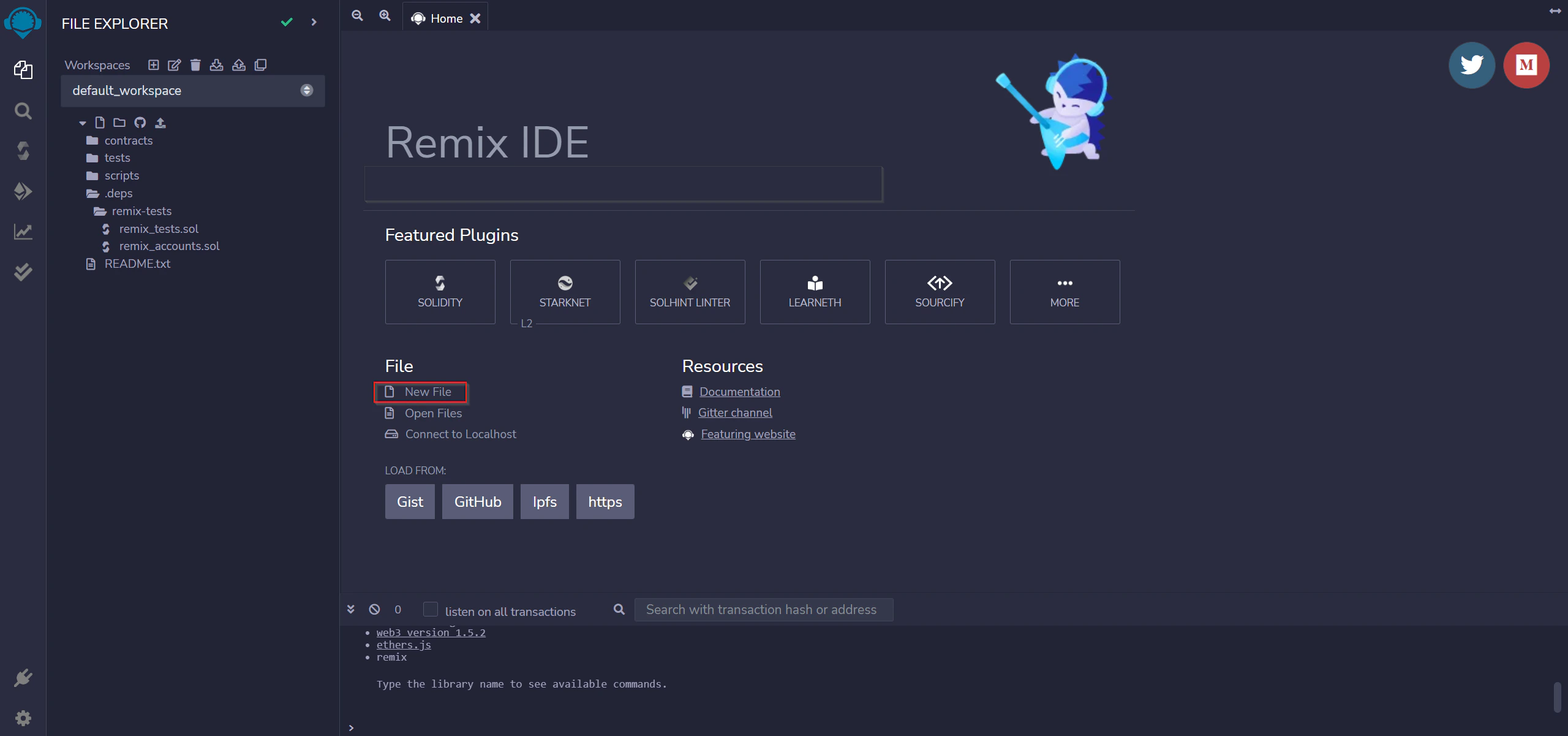The height and width of the screenshot is (736, 1568).
Task: Select the Home tab
Action: pyautogui.click(x=446, y=18)
